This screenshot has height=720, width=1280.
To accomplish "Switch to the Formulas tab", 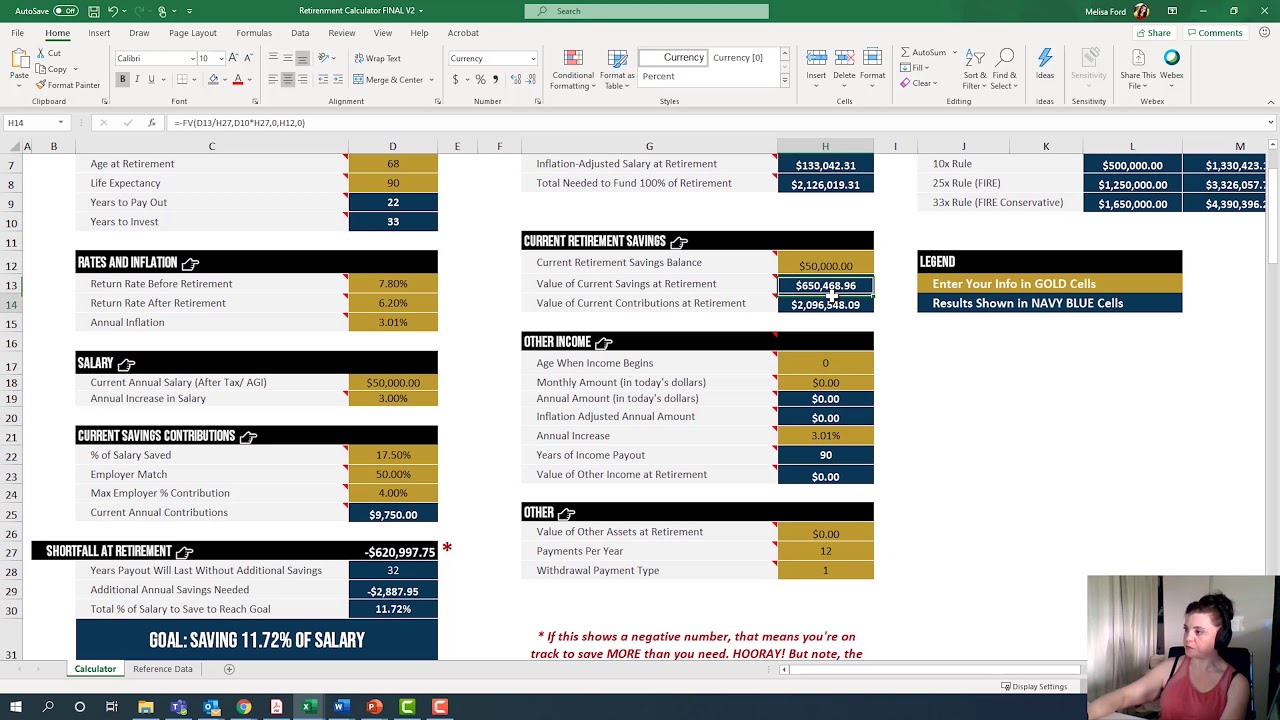I will pyautogui.click(x=254, y=33).
